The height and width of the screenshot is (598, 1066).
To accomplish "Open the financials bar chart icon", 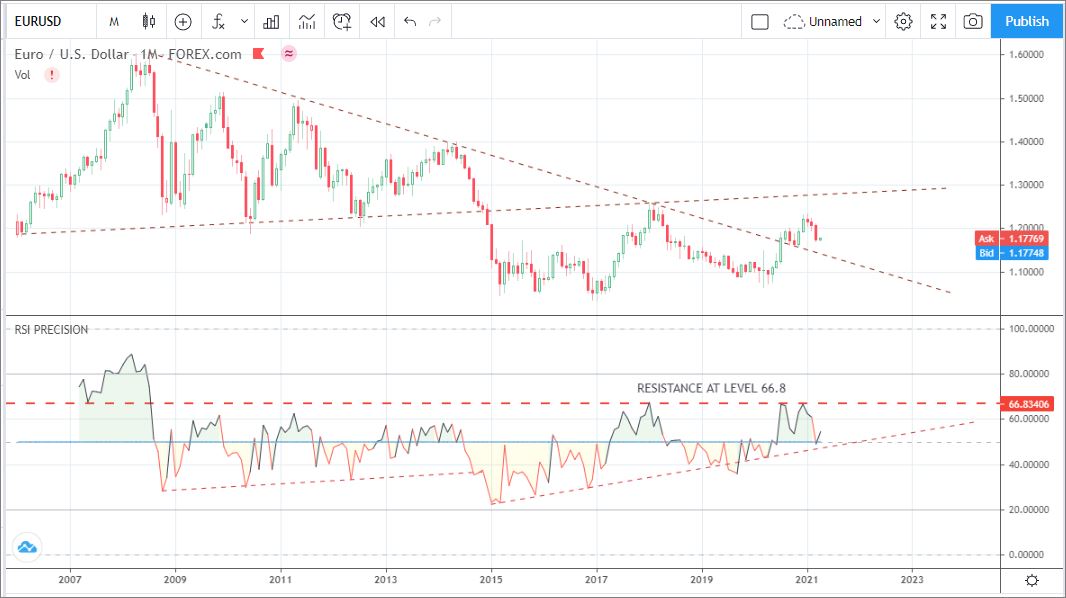I will 271,21.
